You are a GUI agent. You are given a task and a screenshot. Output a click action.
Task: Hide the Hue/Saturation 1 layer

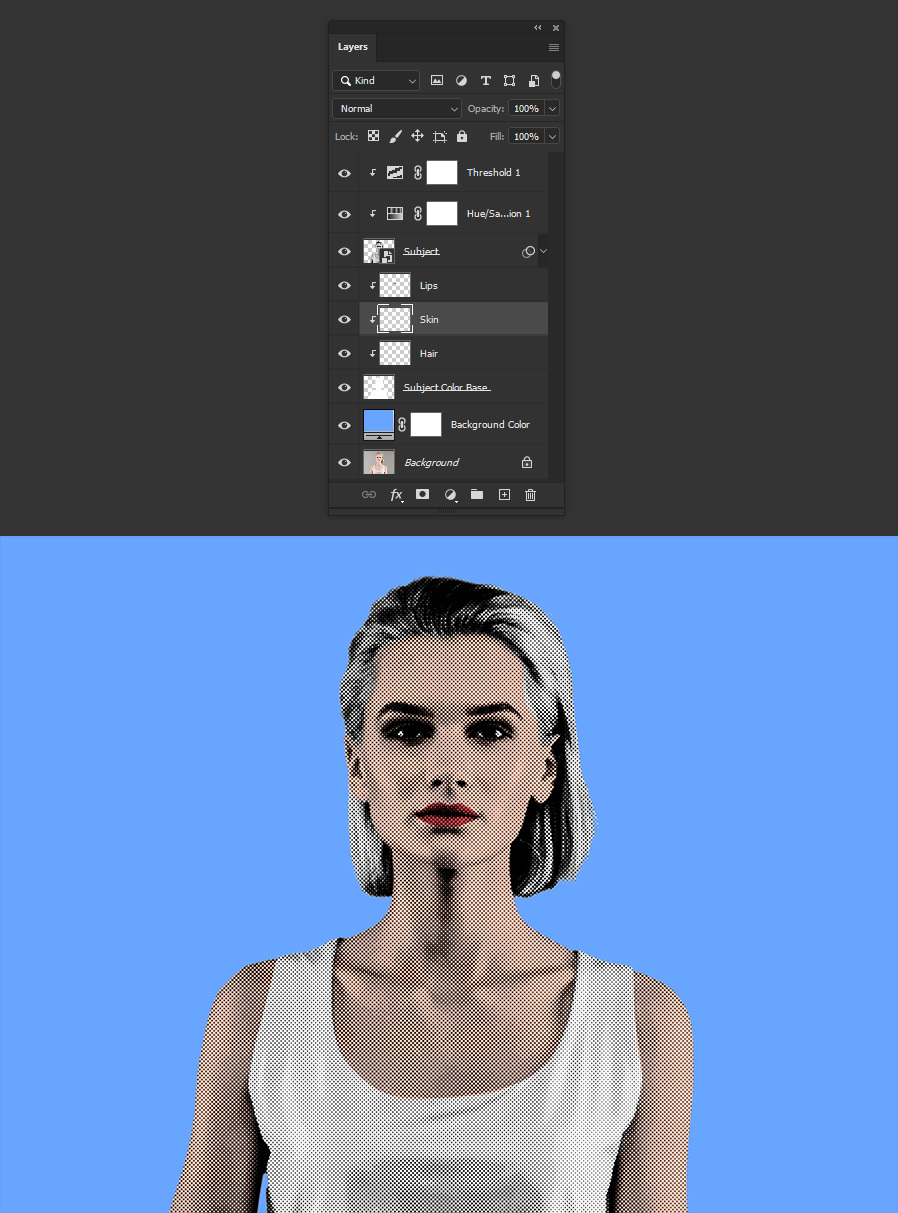click(x=344, y=214)
